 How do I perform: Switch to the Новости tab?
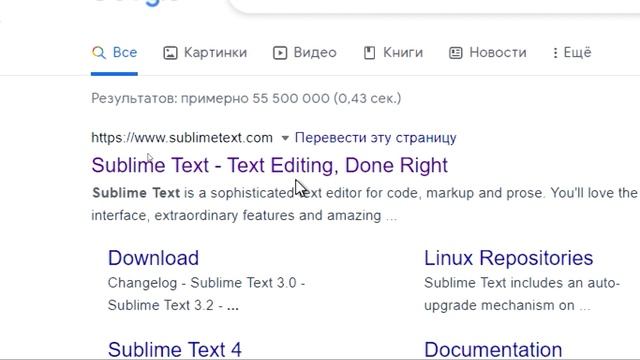[x=488, y=53]
